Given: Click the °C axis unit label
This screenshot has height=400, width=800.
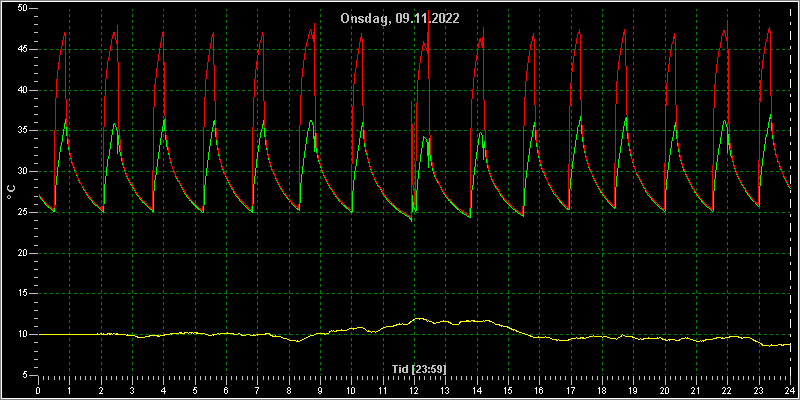Looking at the screenshot, I should [x=11, y=192].
